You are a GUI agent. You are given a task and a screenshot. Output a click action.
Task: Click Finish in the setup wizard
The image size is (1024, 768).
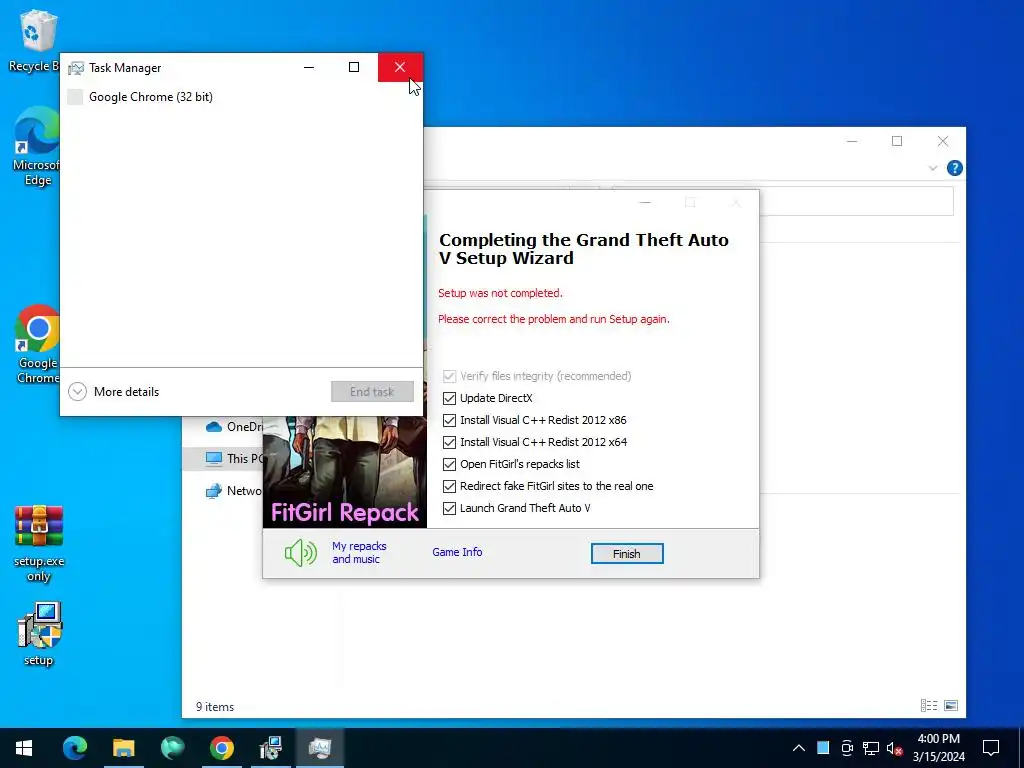[x=627, y=554]
